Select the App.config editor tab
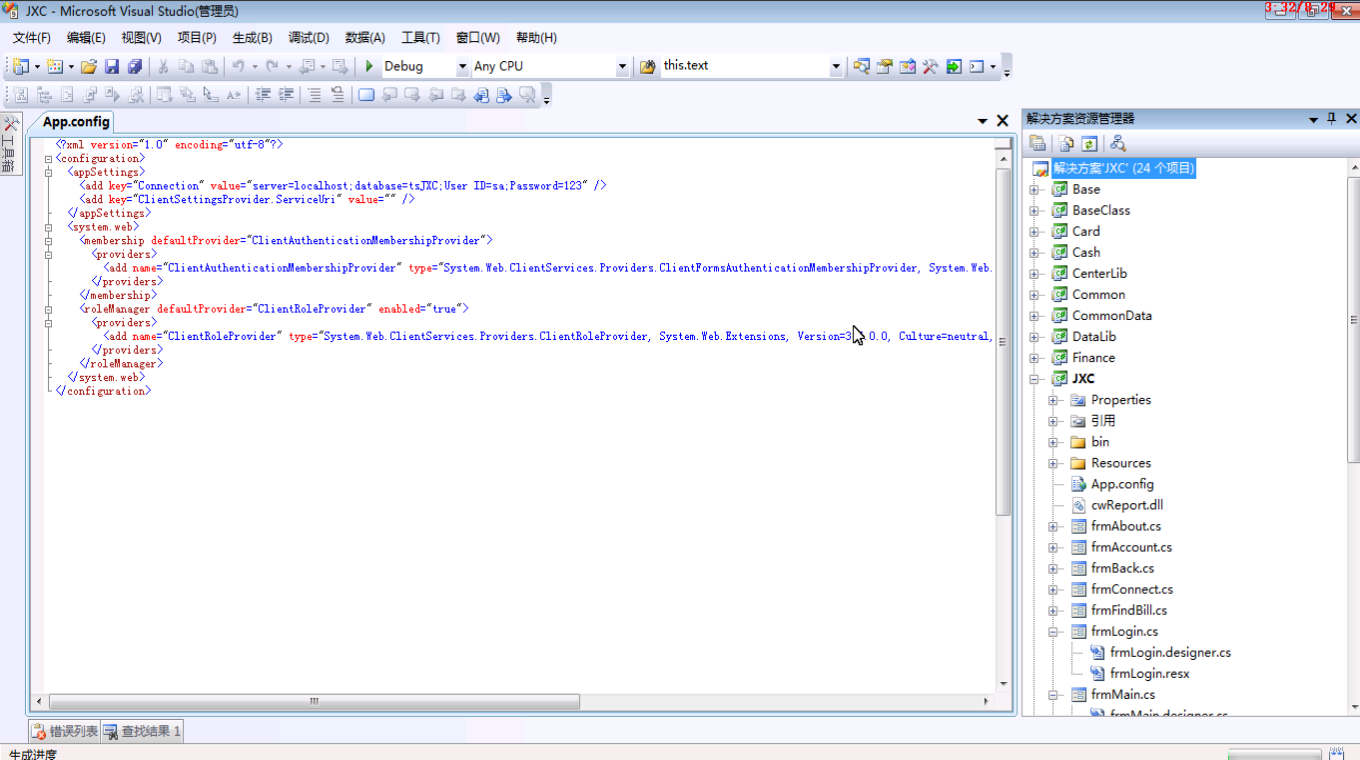1360x760 pixels. pyautogui.click(x=76, y=121)
